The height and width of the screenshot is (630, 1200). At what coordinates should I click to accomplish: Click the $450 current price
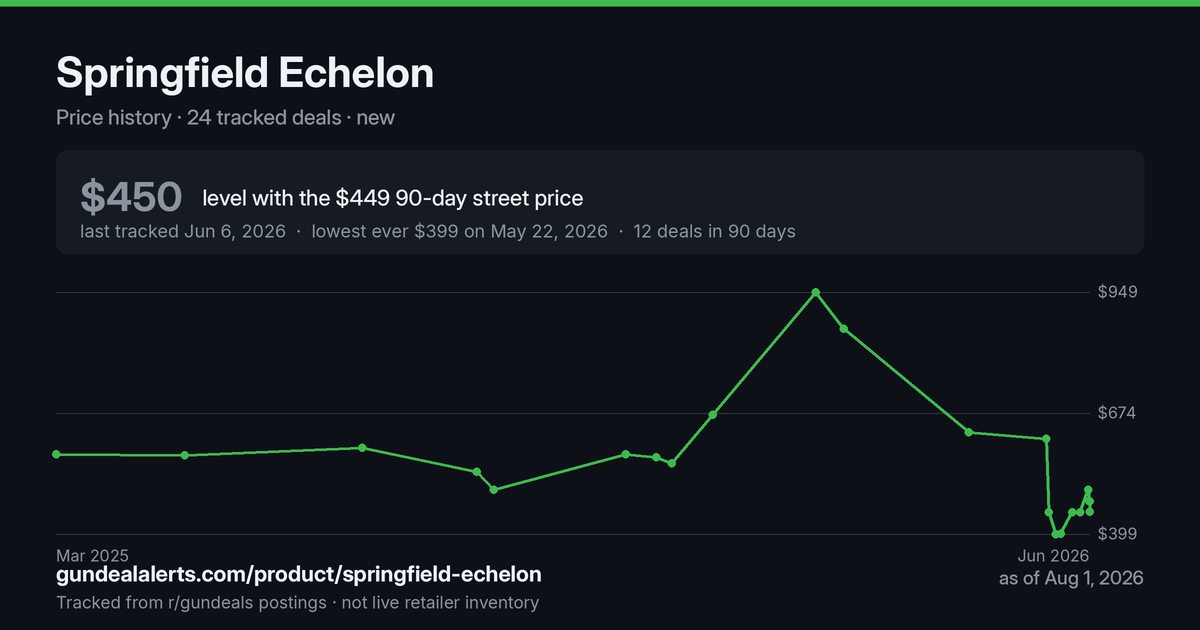[x=131, y=197]
